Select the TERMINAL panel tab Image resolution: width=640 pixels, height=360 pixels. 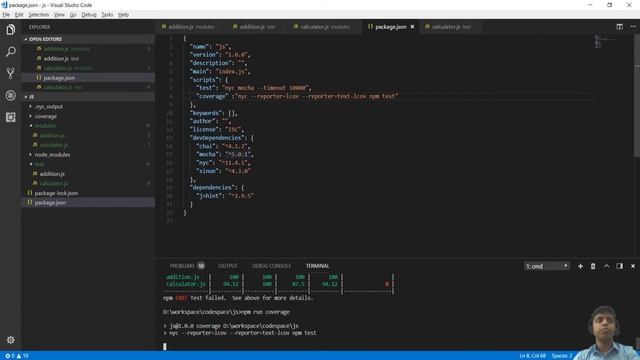[x=318, y=266]
